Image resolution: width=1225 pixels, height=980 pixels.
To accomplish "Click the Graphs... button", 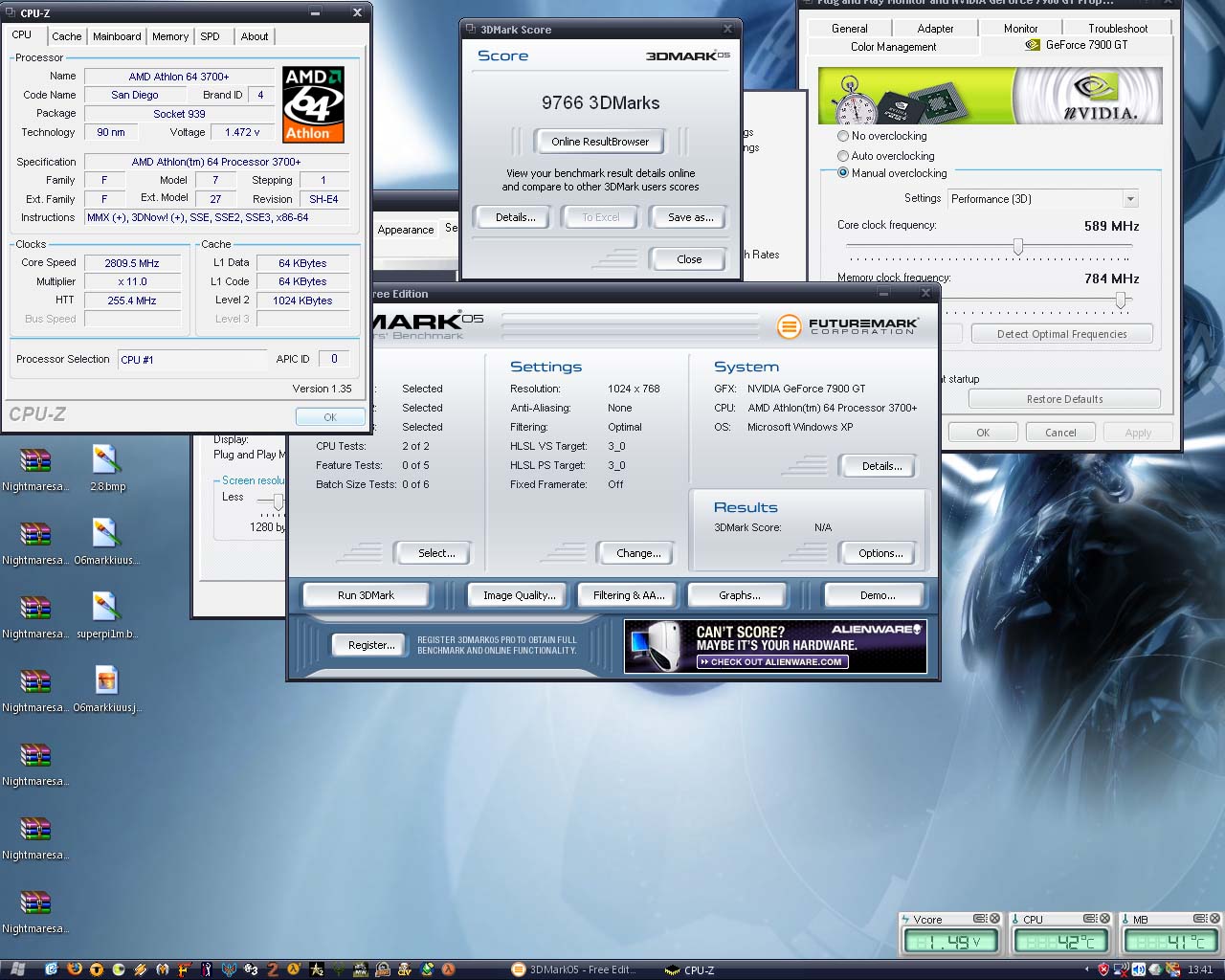I will pyautogui.click(x=740, y=595).
